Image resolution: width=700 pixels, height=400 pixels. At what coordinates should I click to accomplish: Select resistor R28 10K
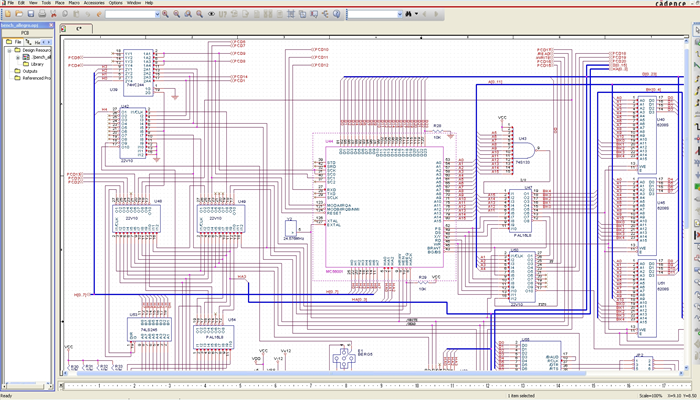438,132
